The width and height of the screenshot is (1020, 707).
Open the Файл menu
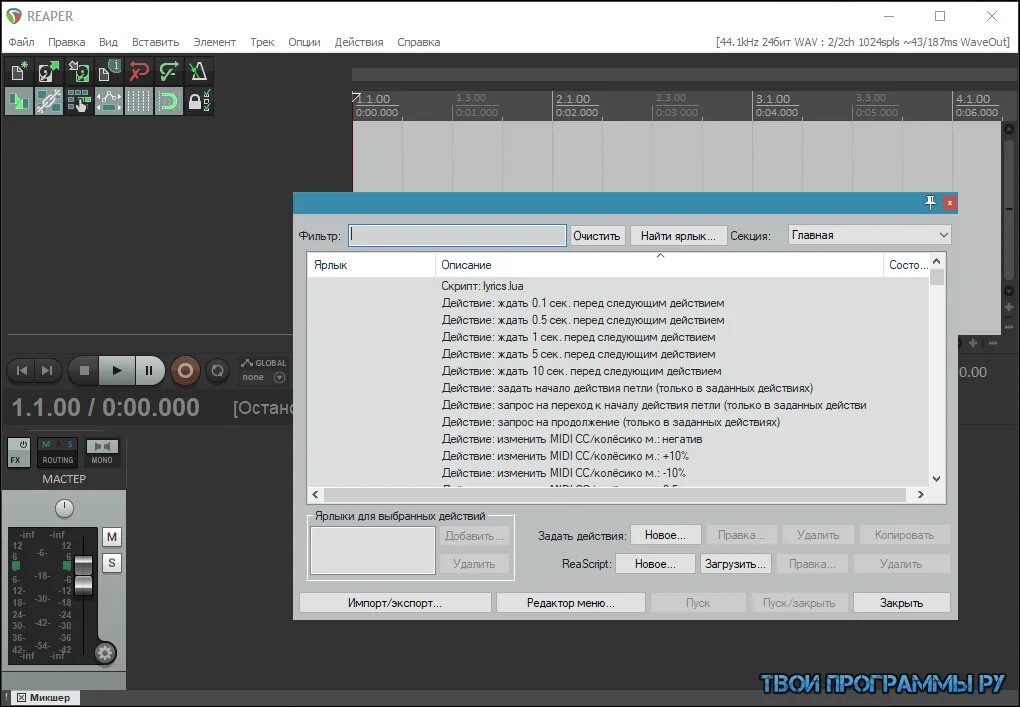[x=21, y=42]
